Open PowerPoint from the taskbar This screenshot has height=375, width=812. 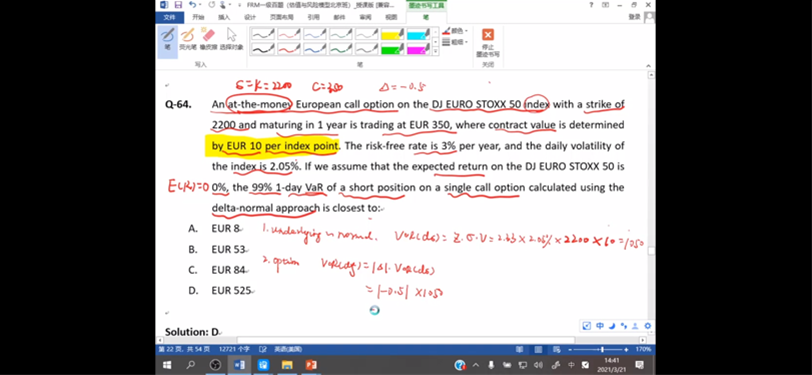tap(311, 365)
